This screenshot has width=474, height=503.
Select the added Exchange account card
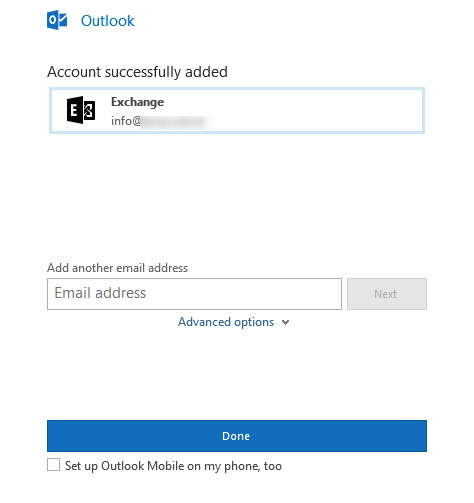[237, 110]
